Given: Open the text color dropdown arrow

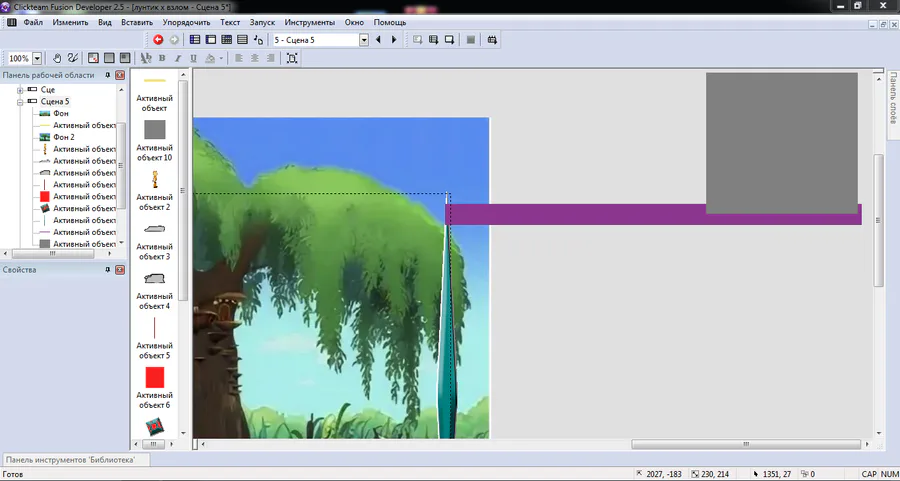Looking at the screenshot, I should [x=221, y=58].
